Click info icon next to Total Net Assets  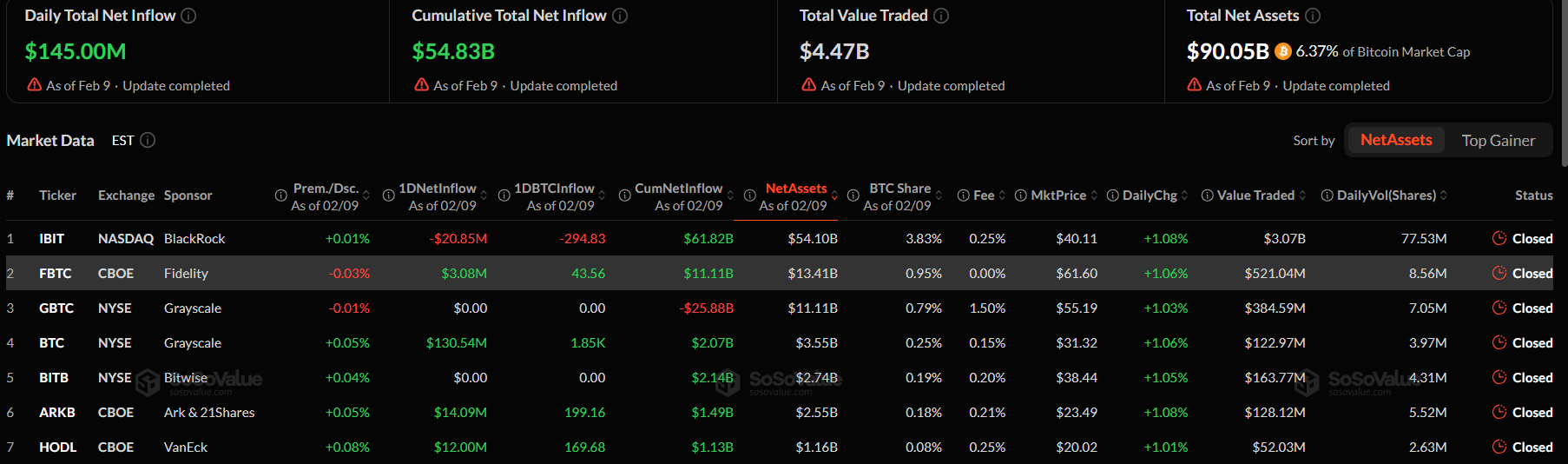point(1313,16)
